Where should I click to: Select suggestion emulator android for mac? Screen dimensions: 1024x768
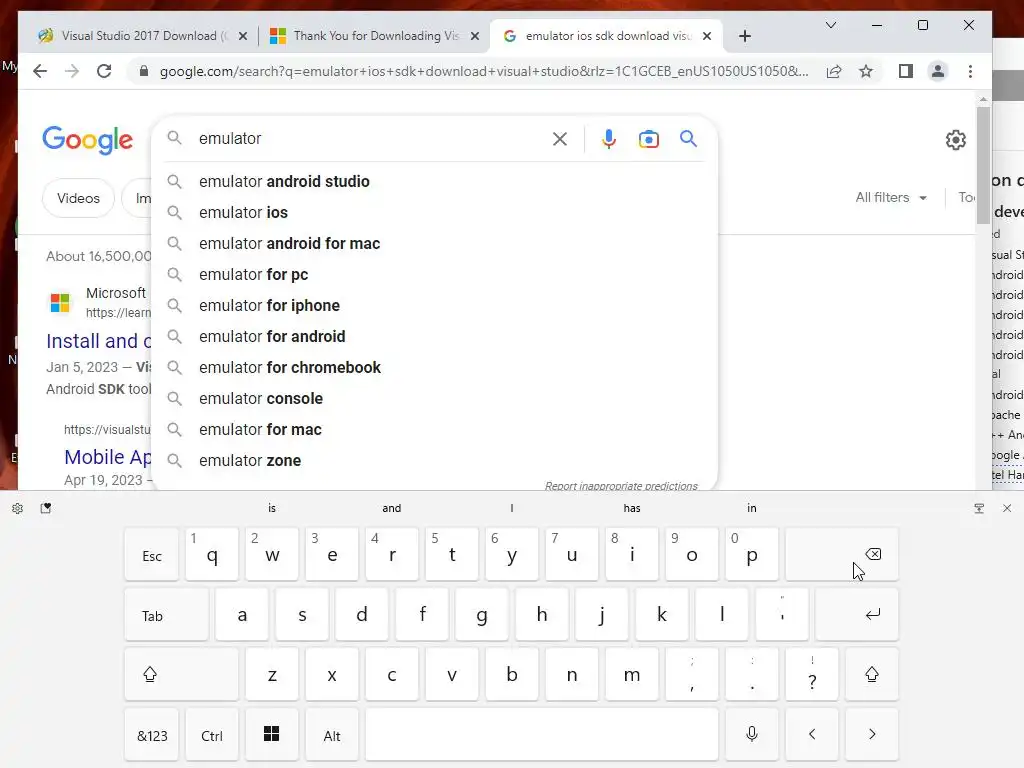point(434,244)
